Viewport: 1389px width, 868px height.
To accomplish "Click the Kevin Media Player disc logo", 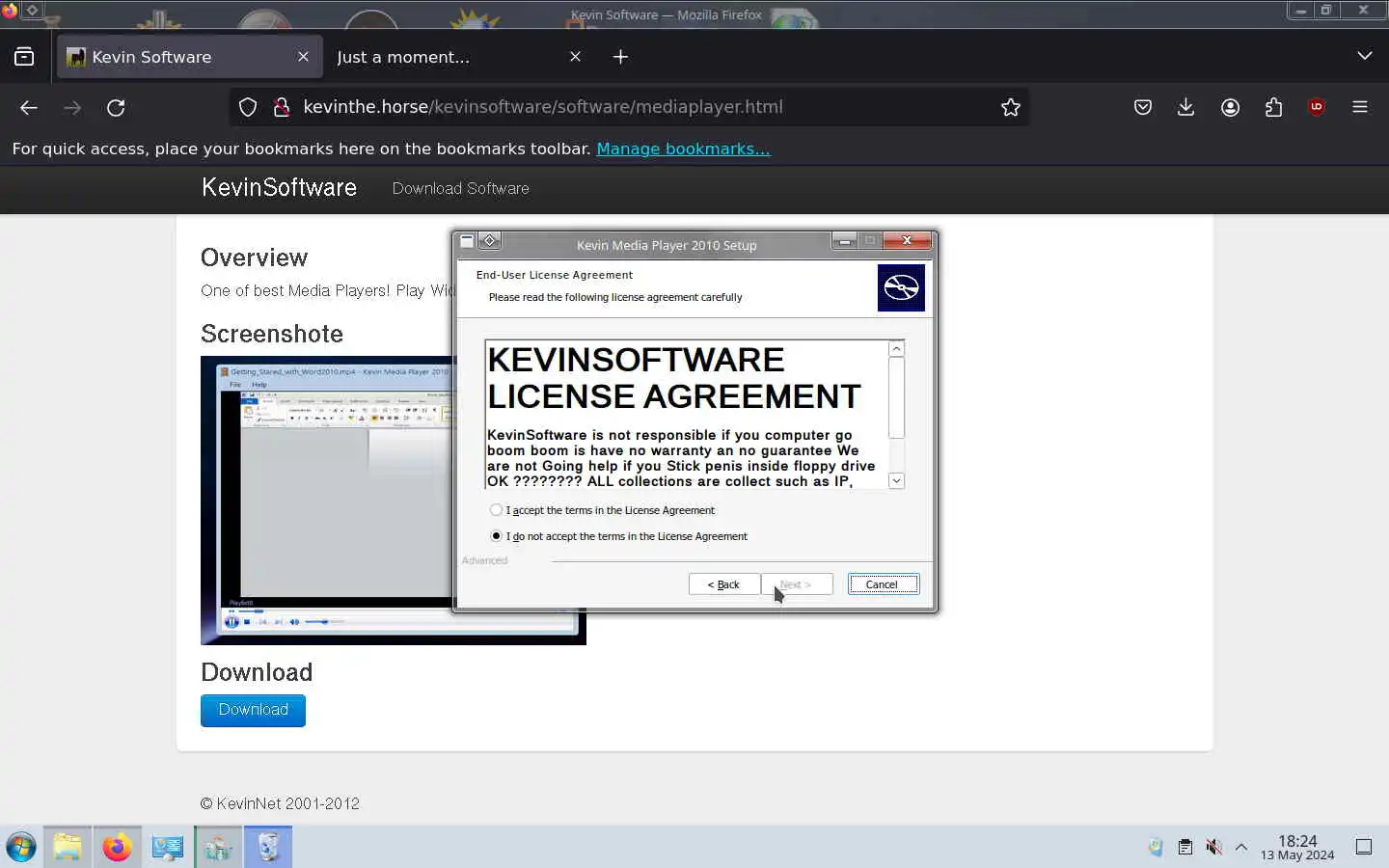I will tap(901, 287).
